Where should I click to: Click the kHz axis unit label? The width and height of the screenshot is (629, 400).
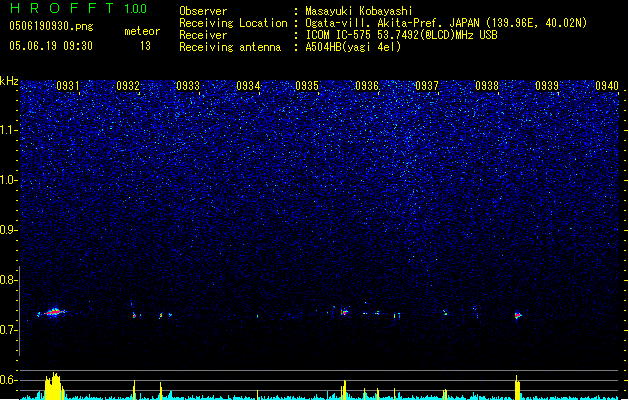[9, 81]
